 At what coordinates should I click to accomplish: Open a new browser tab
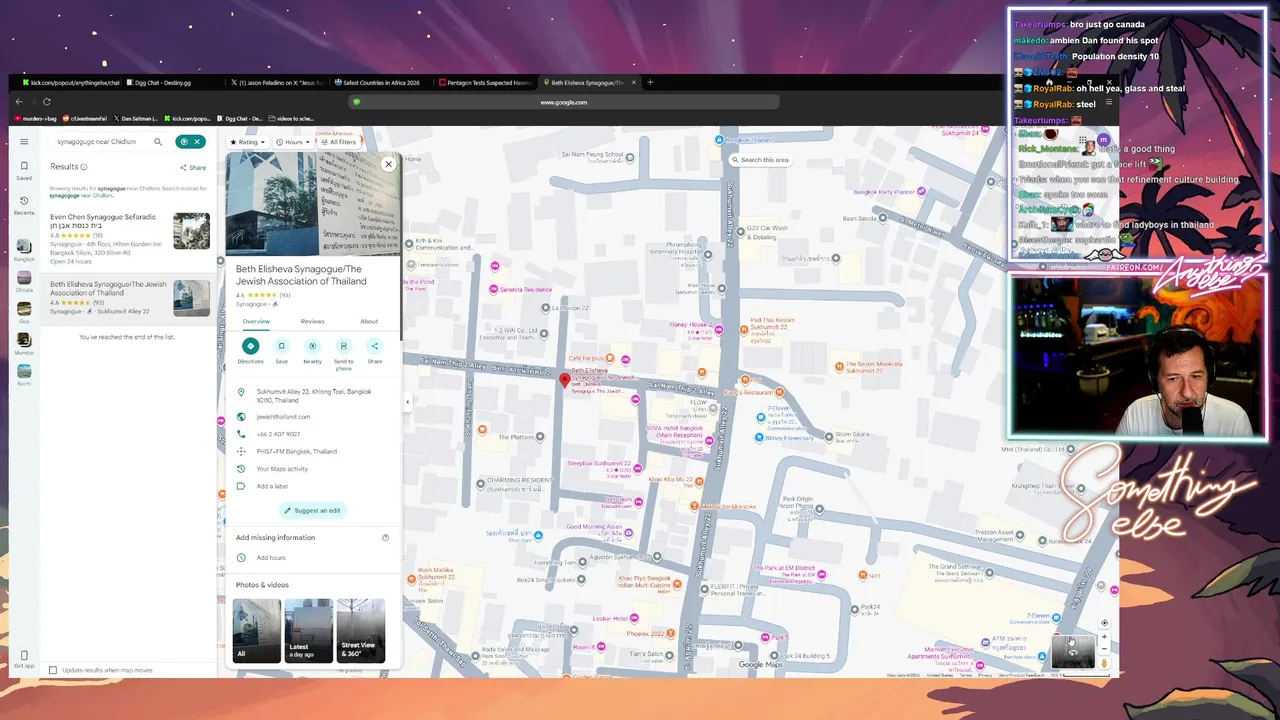pos(650,83)
